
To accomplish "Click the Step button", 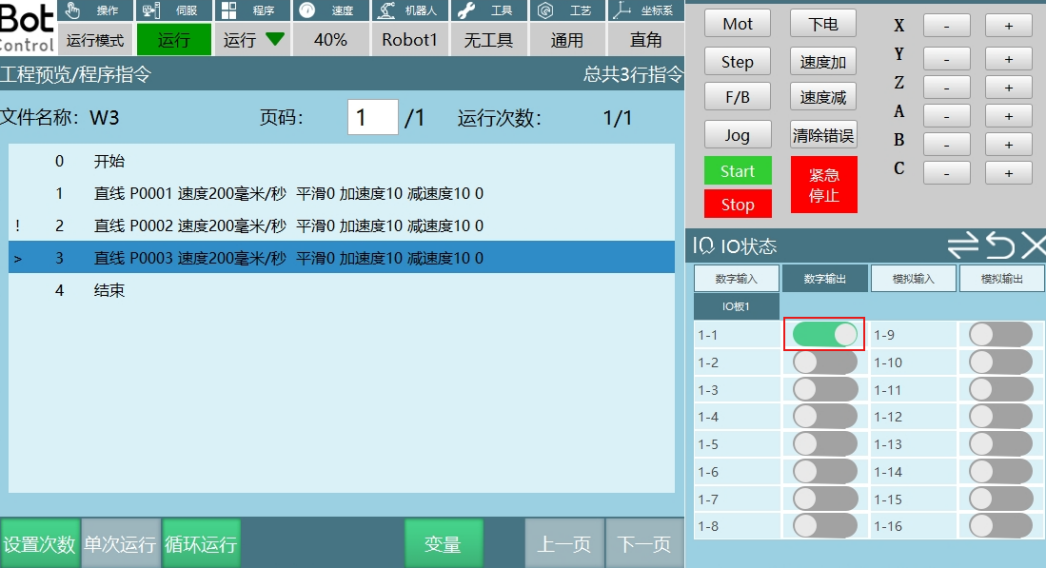I will [737, 61].
